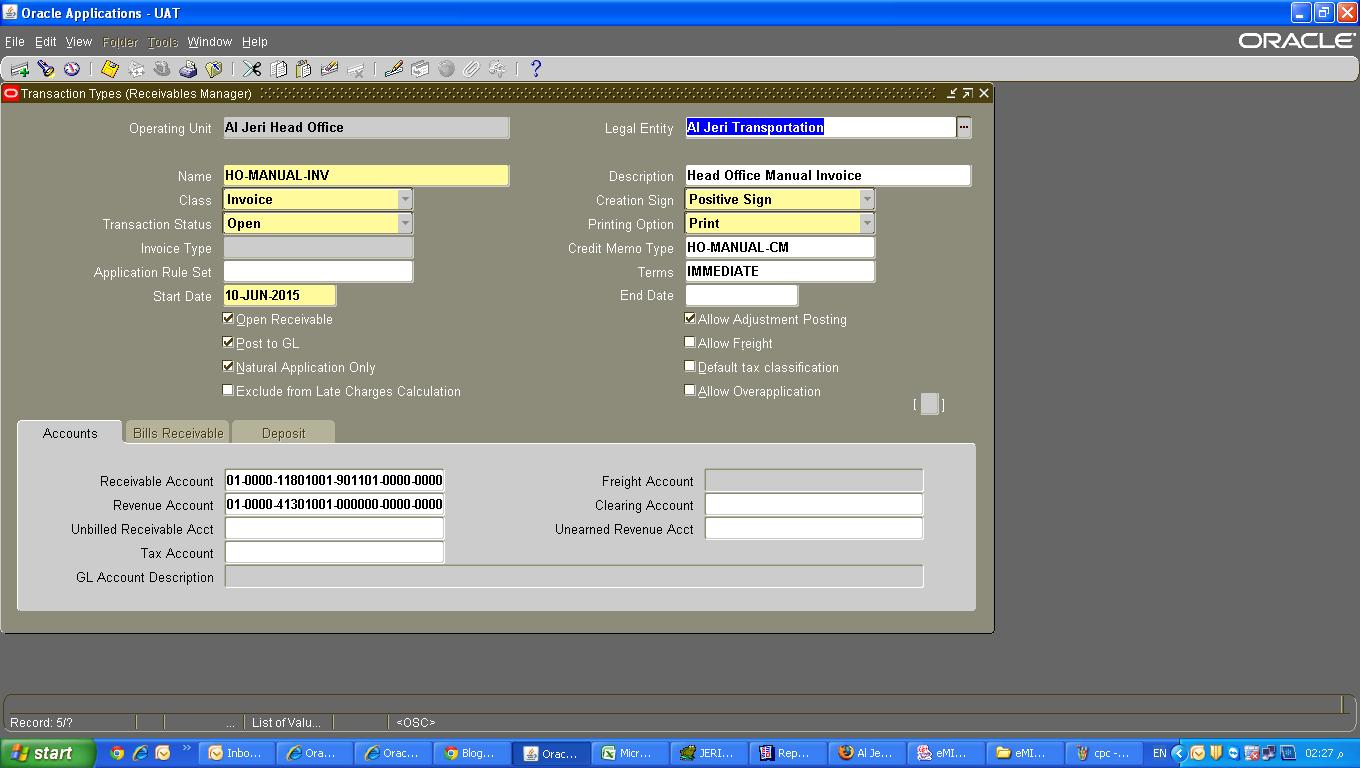This screenshot has width=1360, height=768.
Task: Click the Receivable Account field
Action: 334,480
